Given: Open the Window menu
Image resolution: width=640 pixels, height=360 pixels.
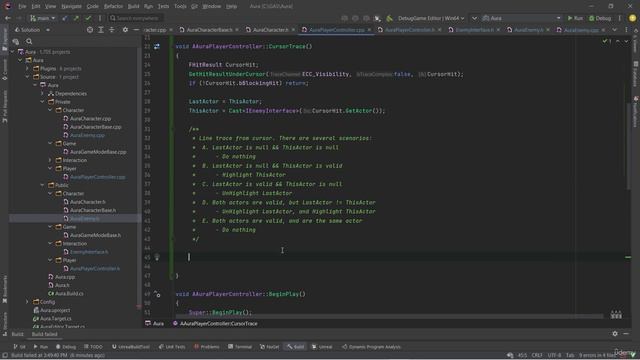Looking at the screenshot, I should tap(211, 6).
